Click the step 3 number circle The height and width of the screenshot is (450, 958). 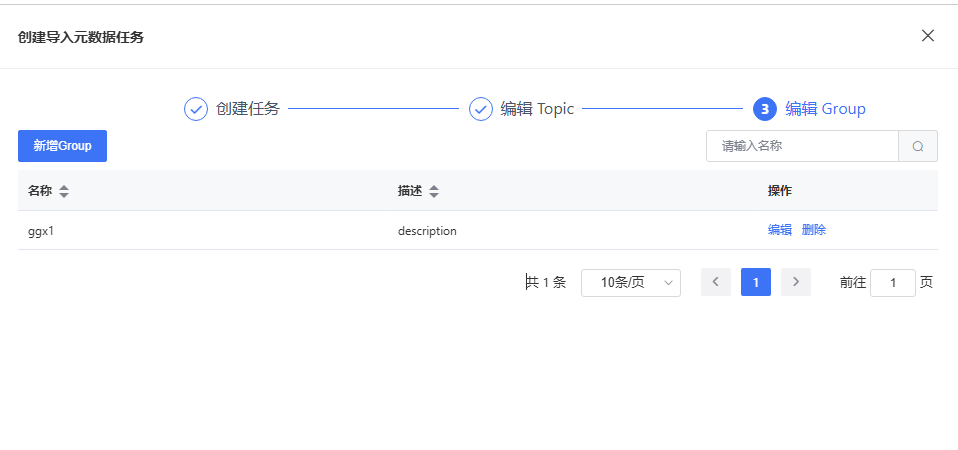click(x=765, y=109)
